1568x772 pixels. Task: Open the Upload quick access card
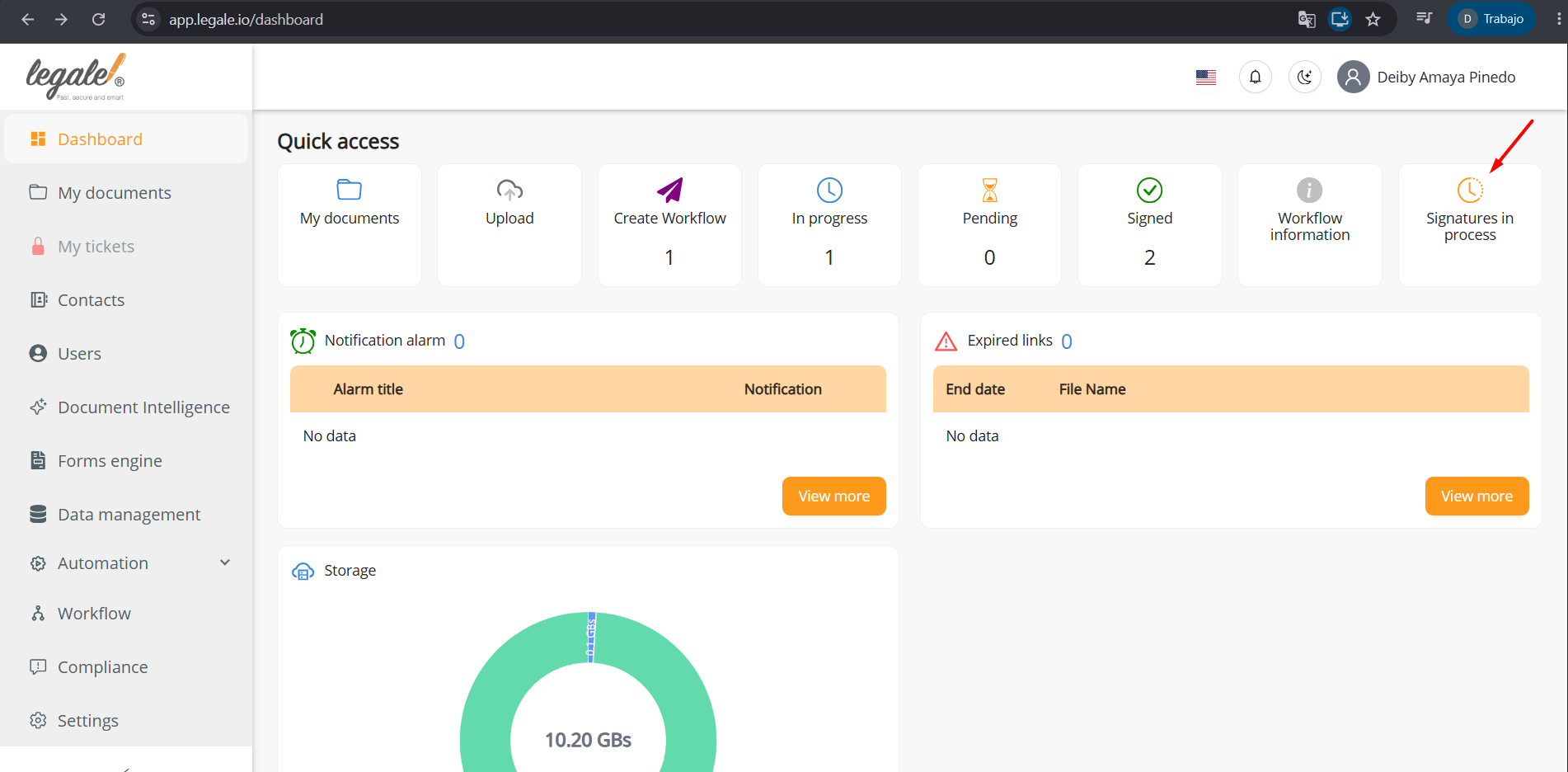509,224
